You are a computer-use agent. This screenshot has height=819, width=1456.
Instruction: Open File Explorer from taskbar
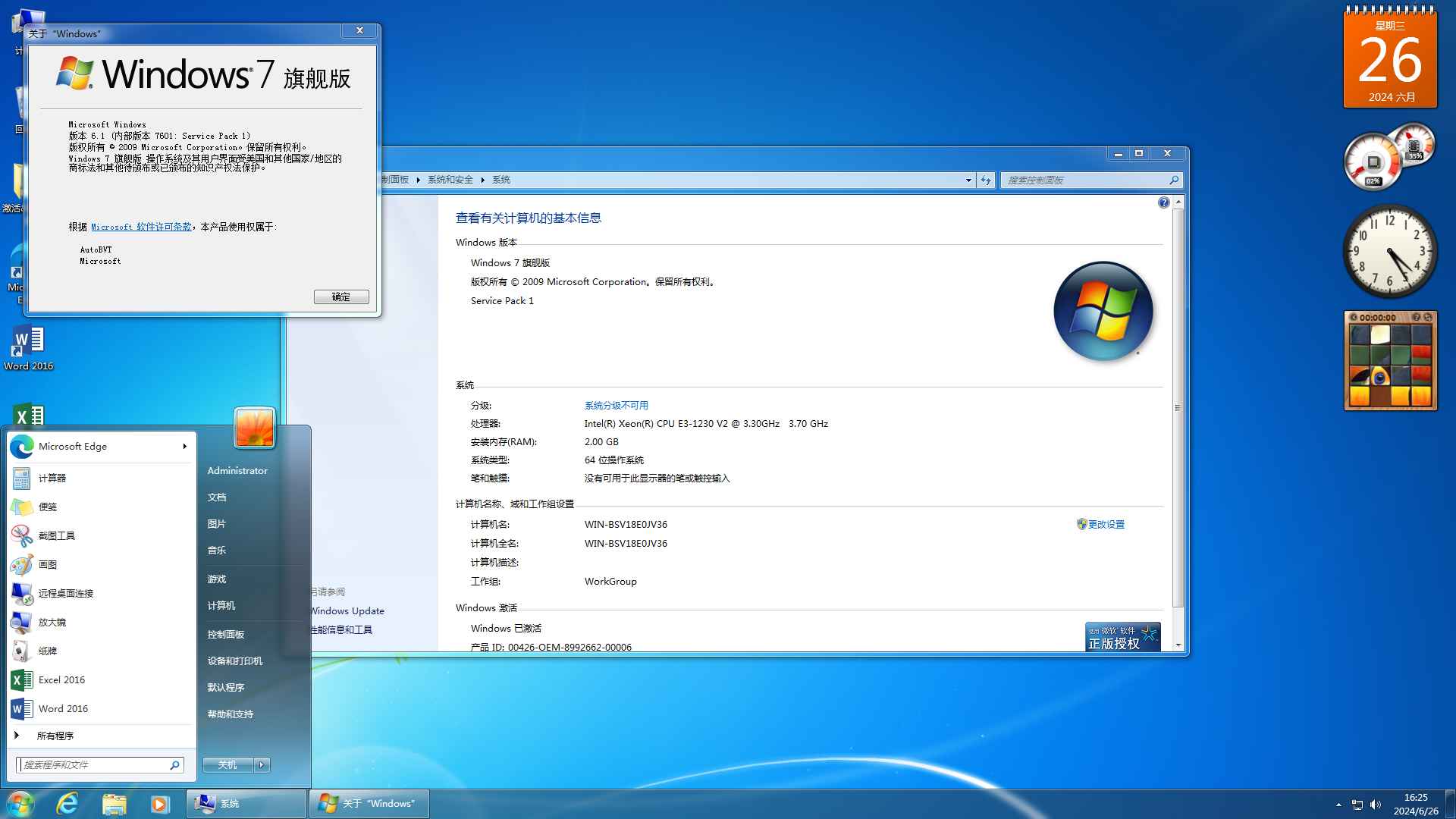pyautogui.click(x=114, y=804)
